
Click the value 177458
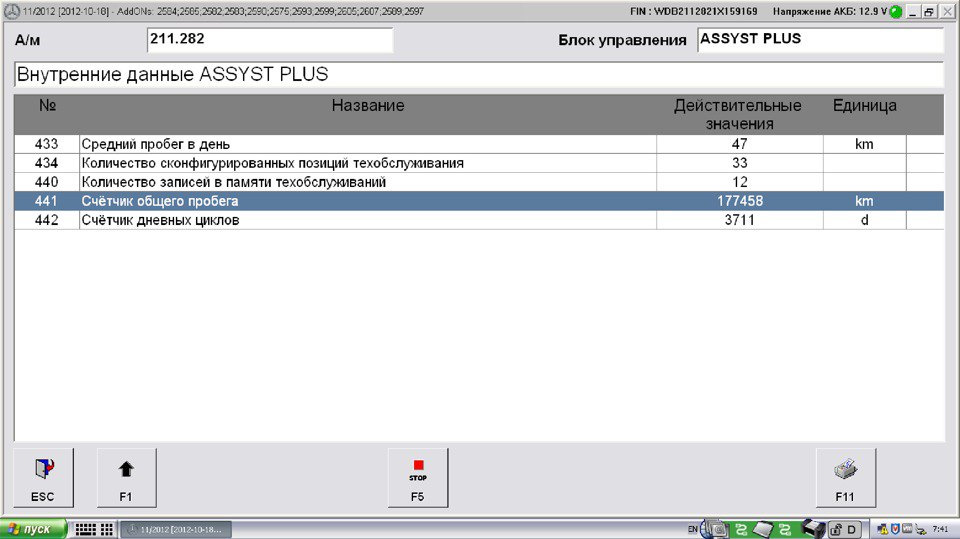point(740,201)
